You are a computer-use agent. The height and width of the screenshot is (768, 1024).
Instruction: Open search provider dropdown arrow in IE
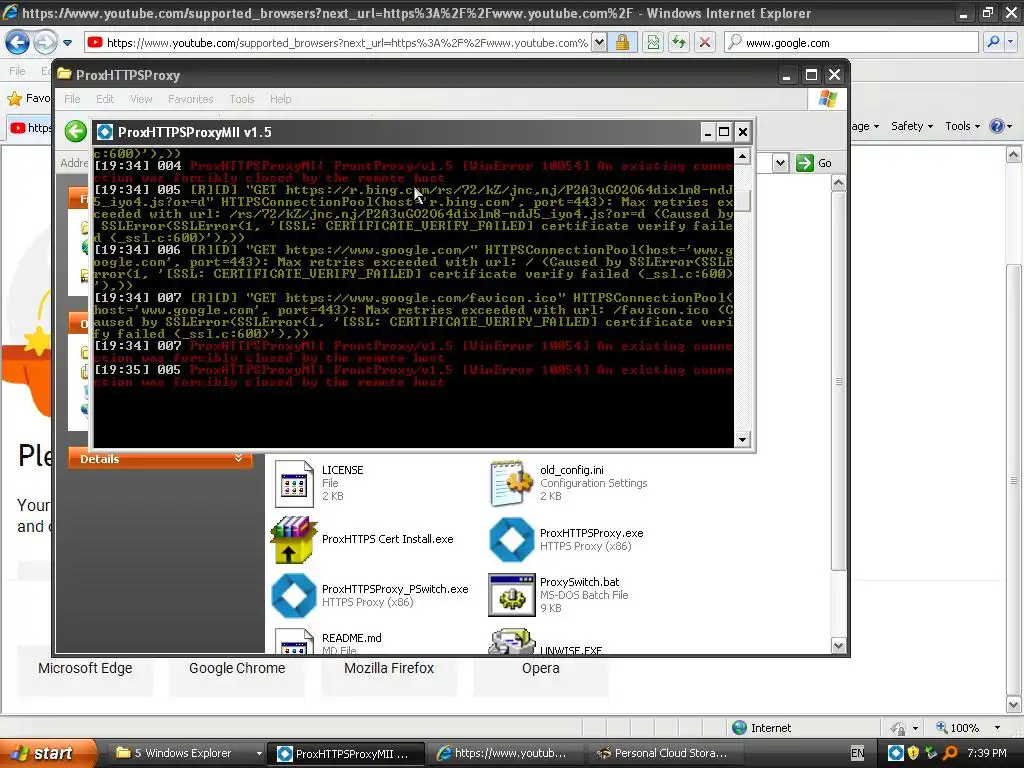[x=1011, y=42]
